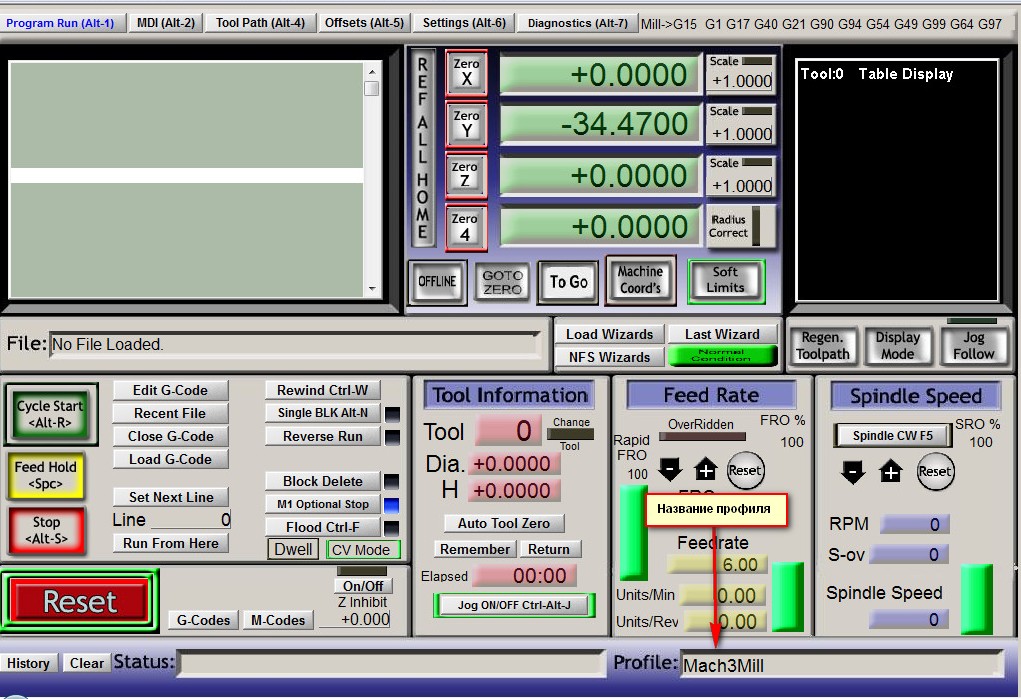Toggle Radius Correct

[x=740, y=226]
